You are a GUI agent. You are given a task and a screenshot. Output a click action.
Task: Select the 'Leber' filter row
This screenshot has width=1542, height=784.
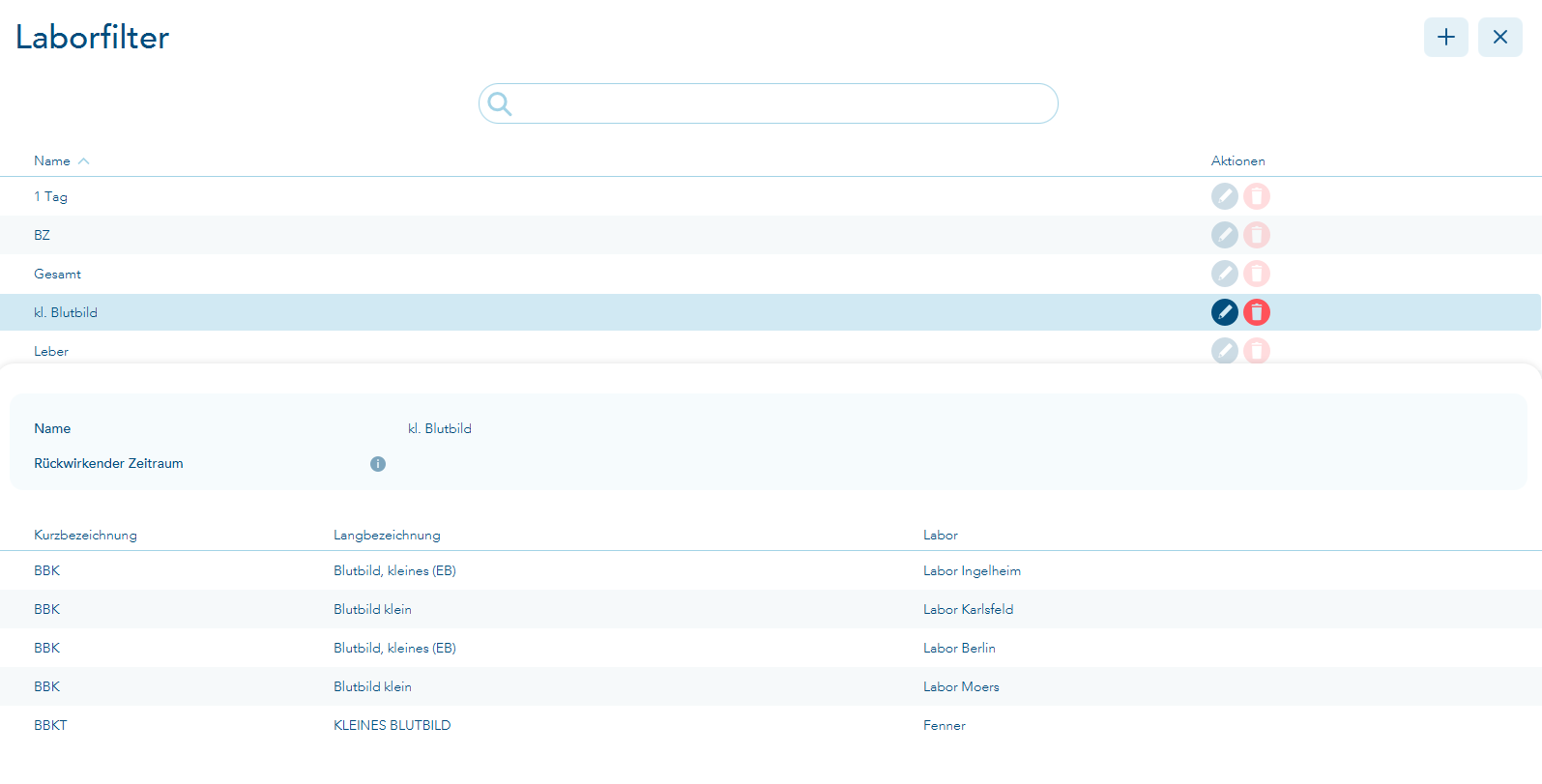pyautogui.click(x=52, y=351)
